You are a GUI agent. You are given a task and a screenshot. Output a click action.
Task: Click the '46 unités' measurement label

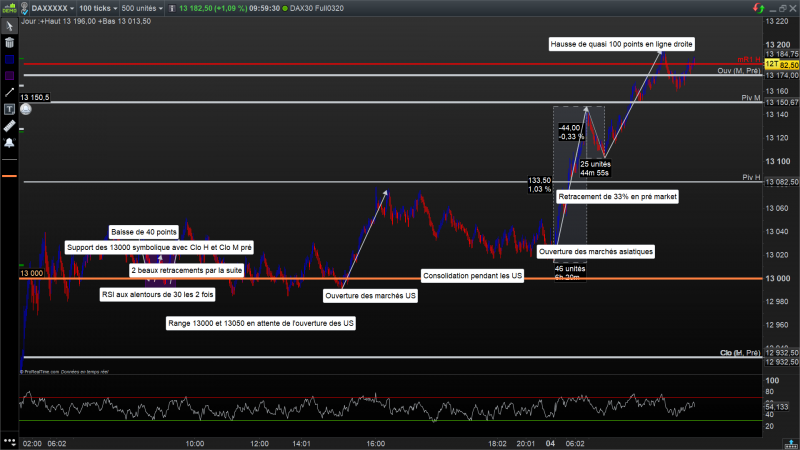[x=570, y=269]
